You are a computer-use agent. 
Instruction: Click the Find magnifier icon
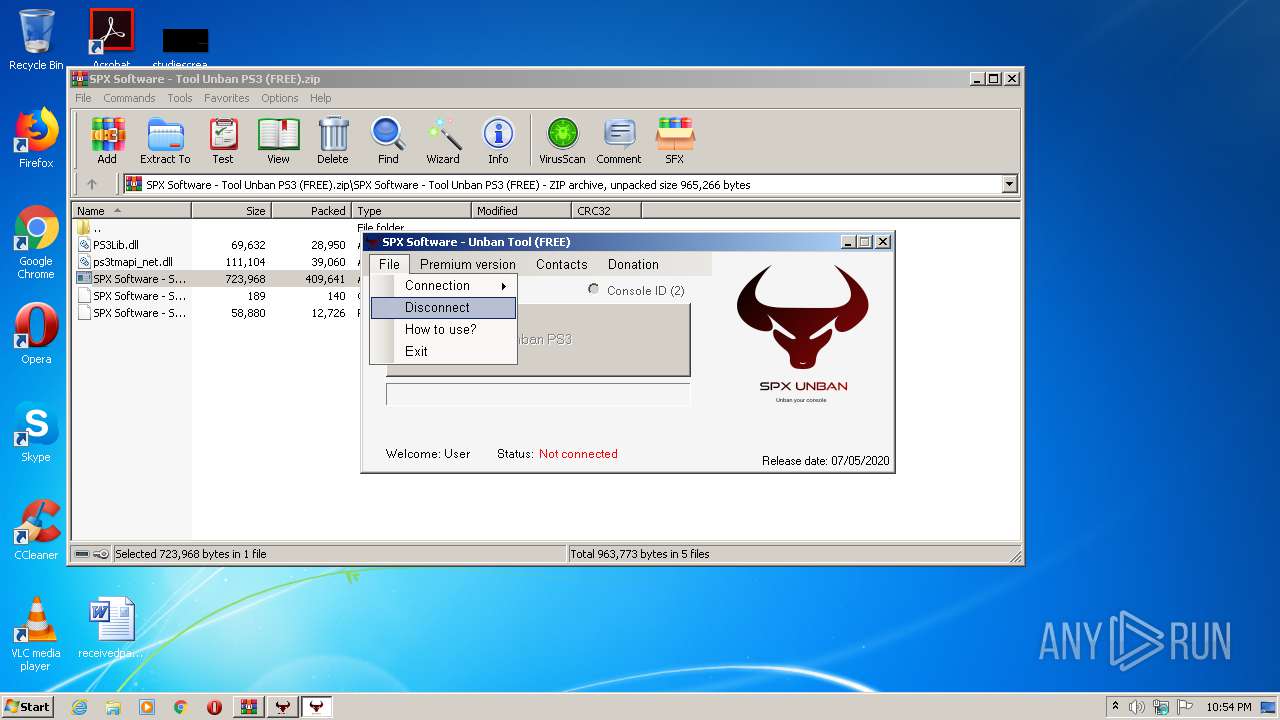coord(388,140)
